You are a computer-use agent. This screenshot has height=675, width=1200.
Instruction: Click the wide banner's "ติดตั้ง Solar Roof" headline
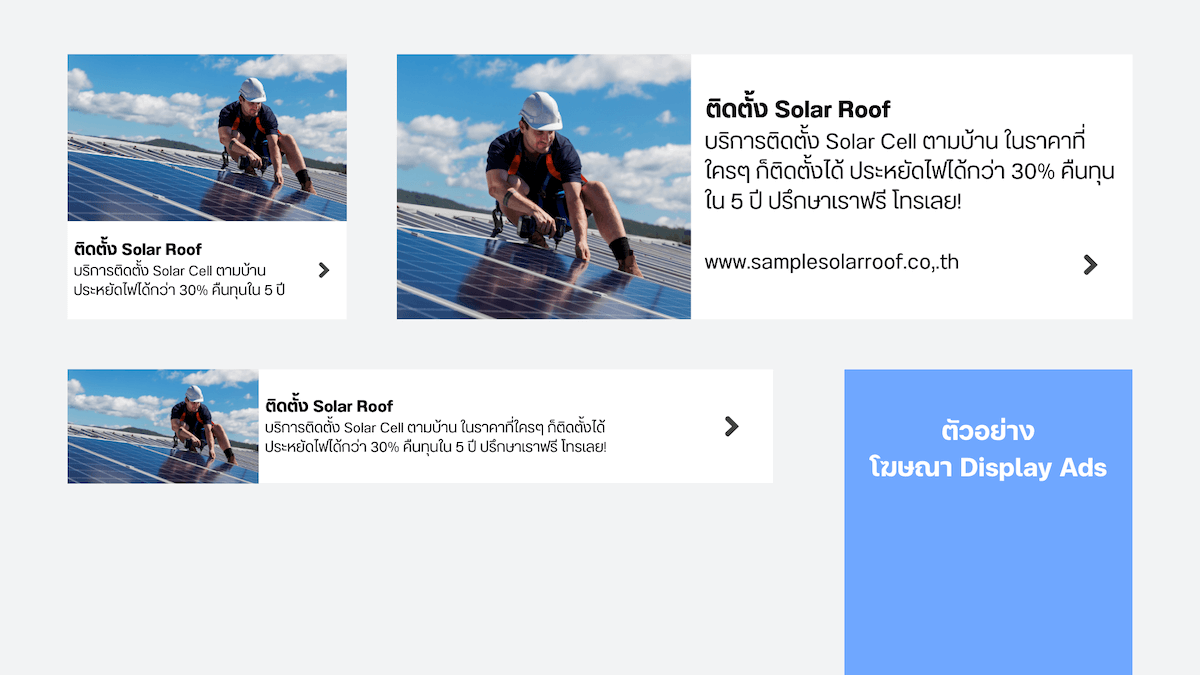pyautogui.click(x=329, y=406)
